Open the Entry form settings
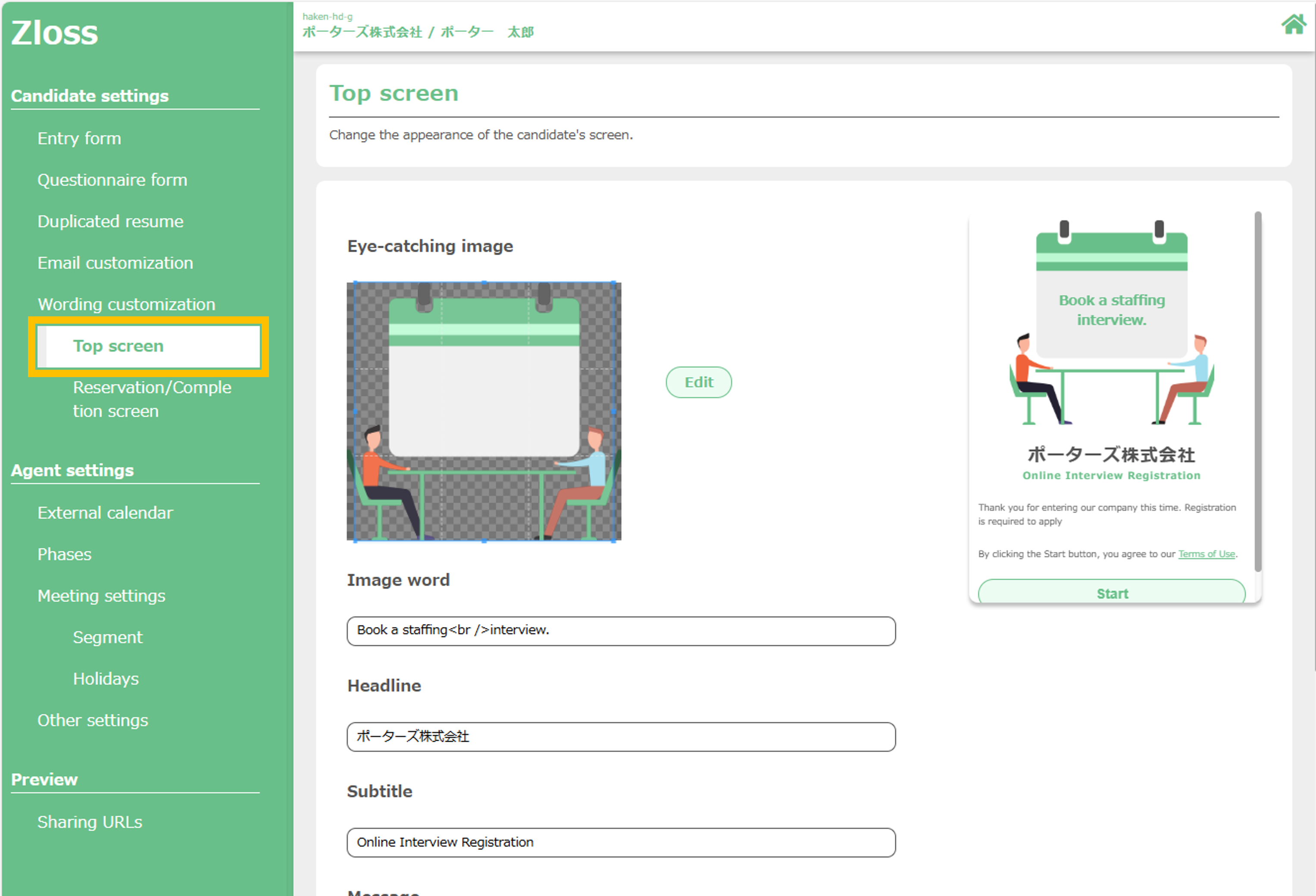 [79, 138]
